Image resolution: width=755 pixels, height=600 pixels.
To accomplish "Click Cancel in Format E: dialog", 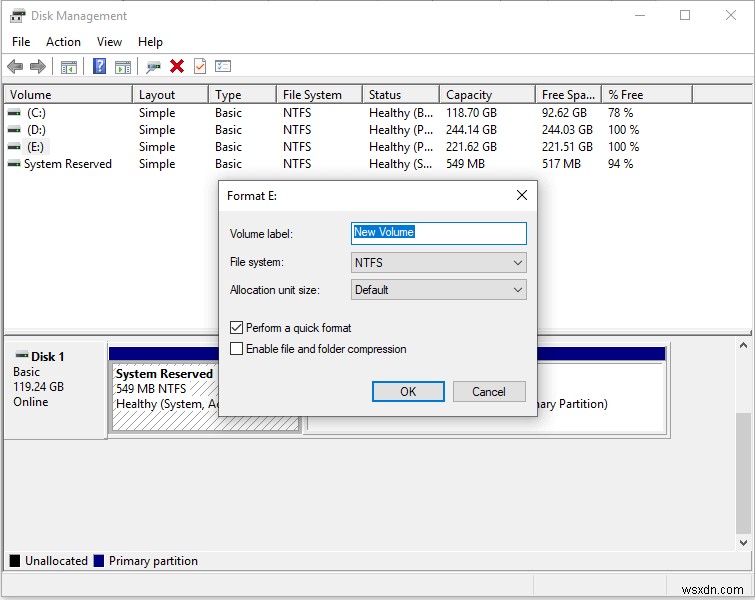I will click(489, 391).
